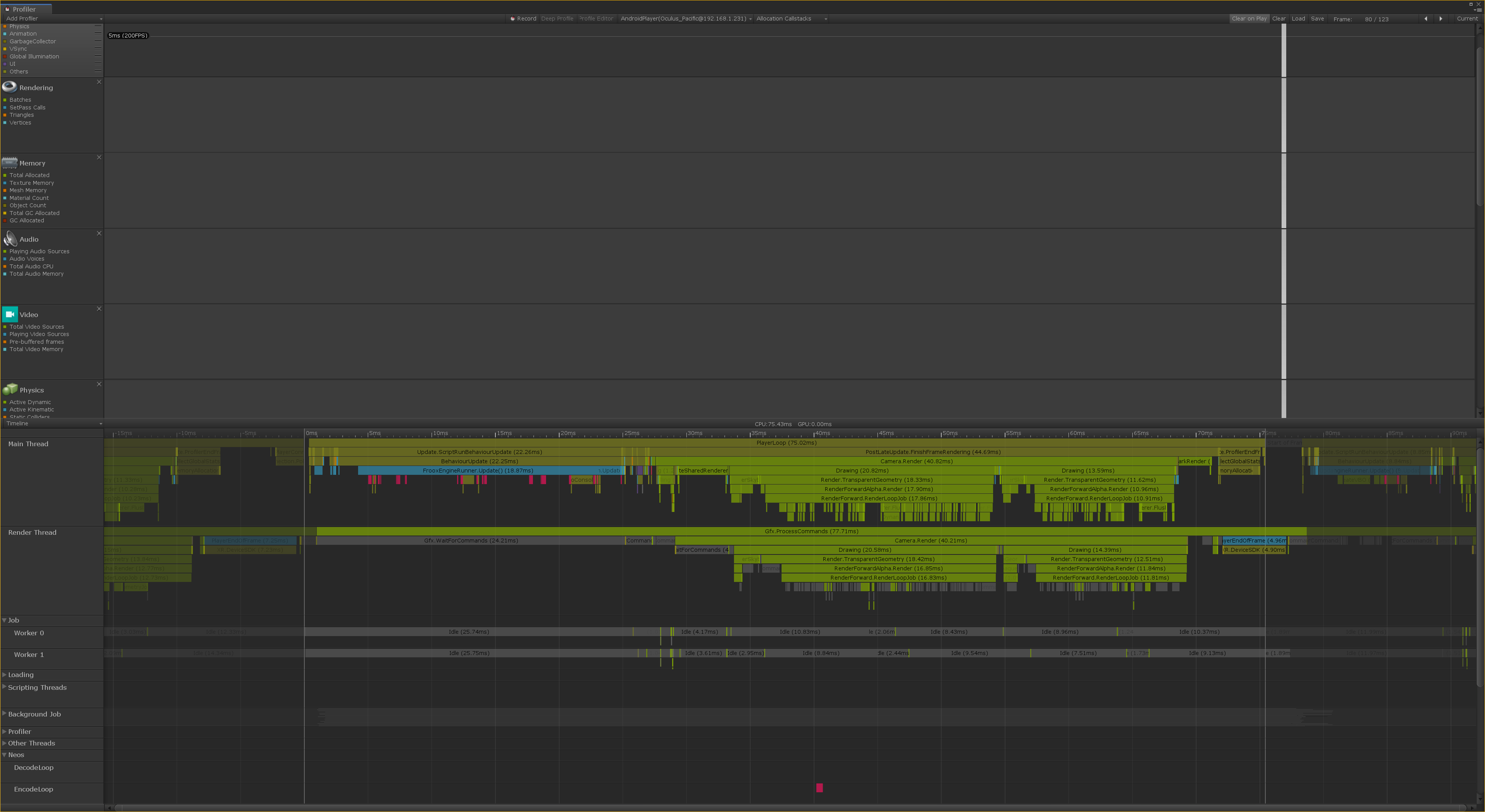
Task: Click the 5ms (200FPS) chart label
Action: (x=128, y=36)
